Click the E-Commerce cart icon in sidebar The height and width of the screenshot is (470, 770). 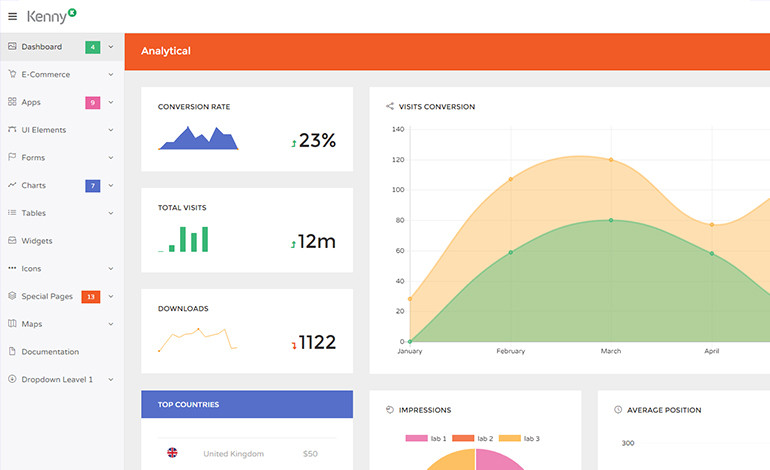tap(12, 74)
